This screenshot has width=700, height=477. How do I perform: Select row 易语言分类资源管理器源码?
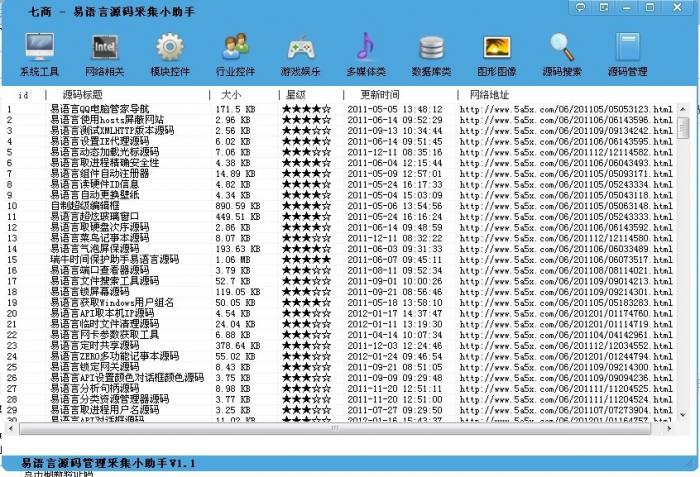(340, 399)
